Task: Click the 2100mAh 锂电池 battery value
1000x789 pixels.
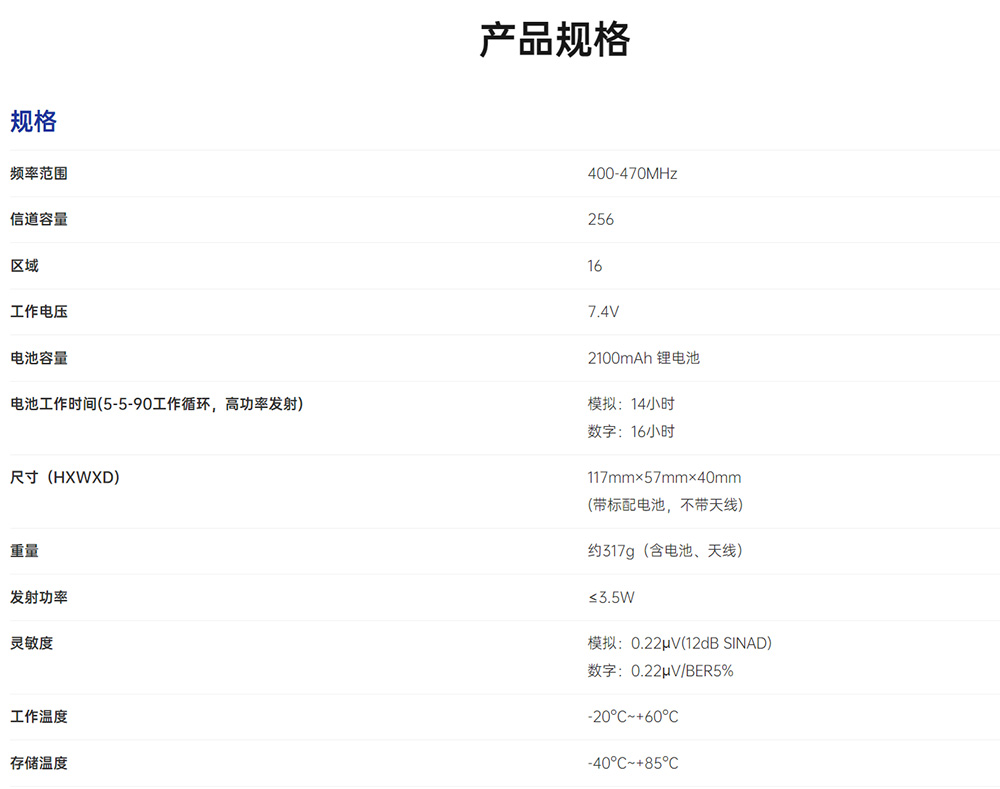Action: click(x=643, y=358)
